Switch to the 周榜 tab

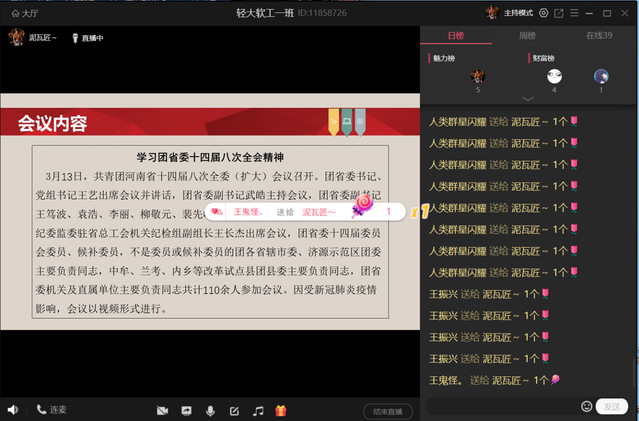528,36
